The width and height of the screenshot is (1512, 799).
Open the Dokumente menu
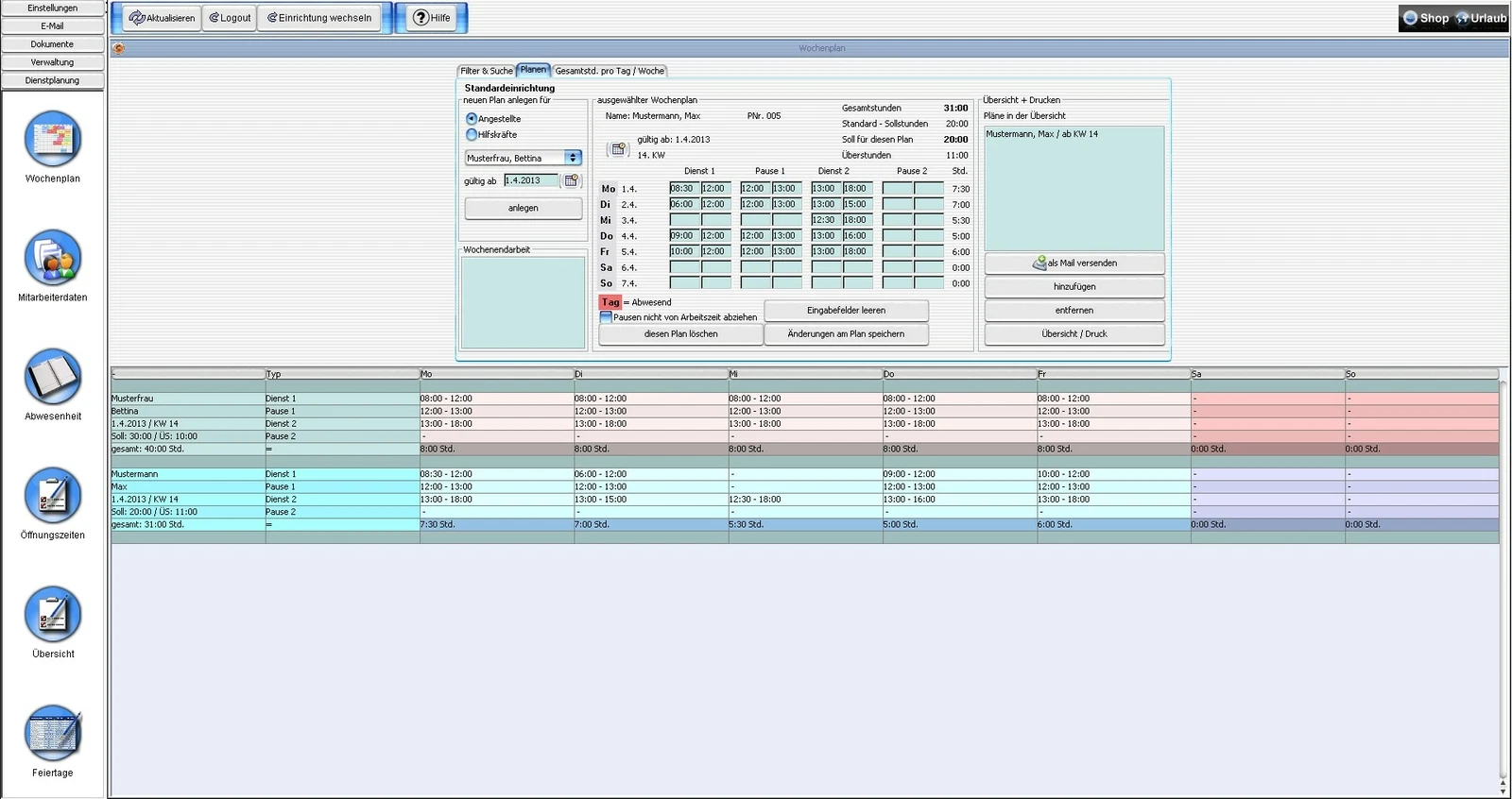point(52,43)
